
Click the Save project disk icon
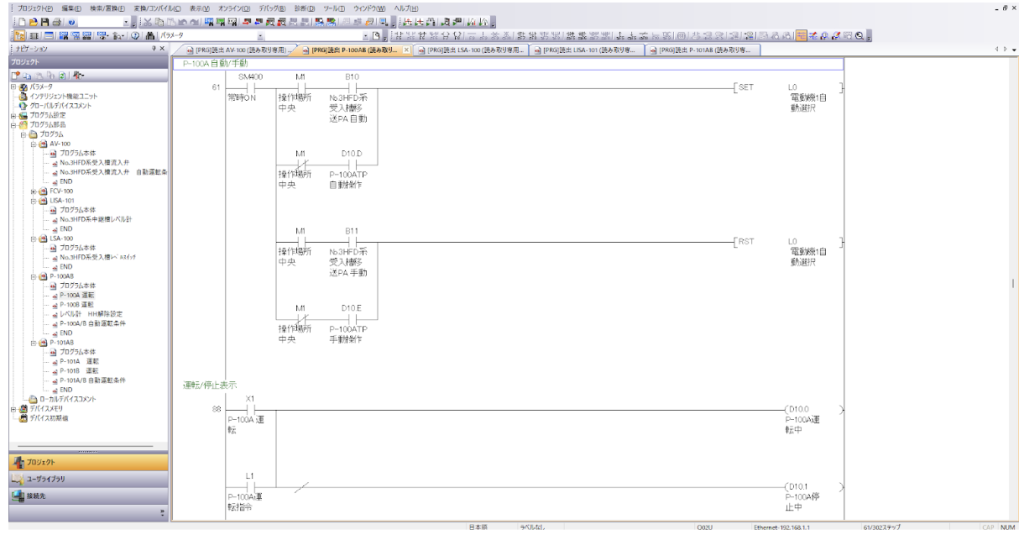pos(44,22)
